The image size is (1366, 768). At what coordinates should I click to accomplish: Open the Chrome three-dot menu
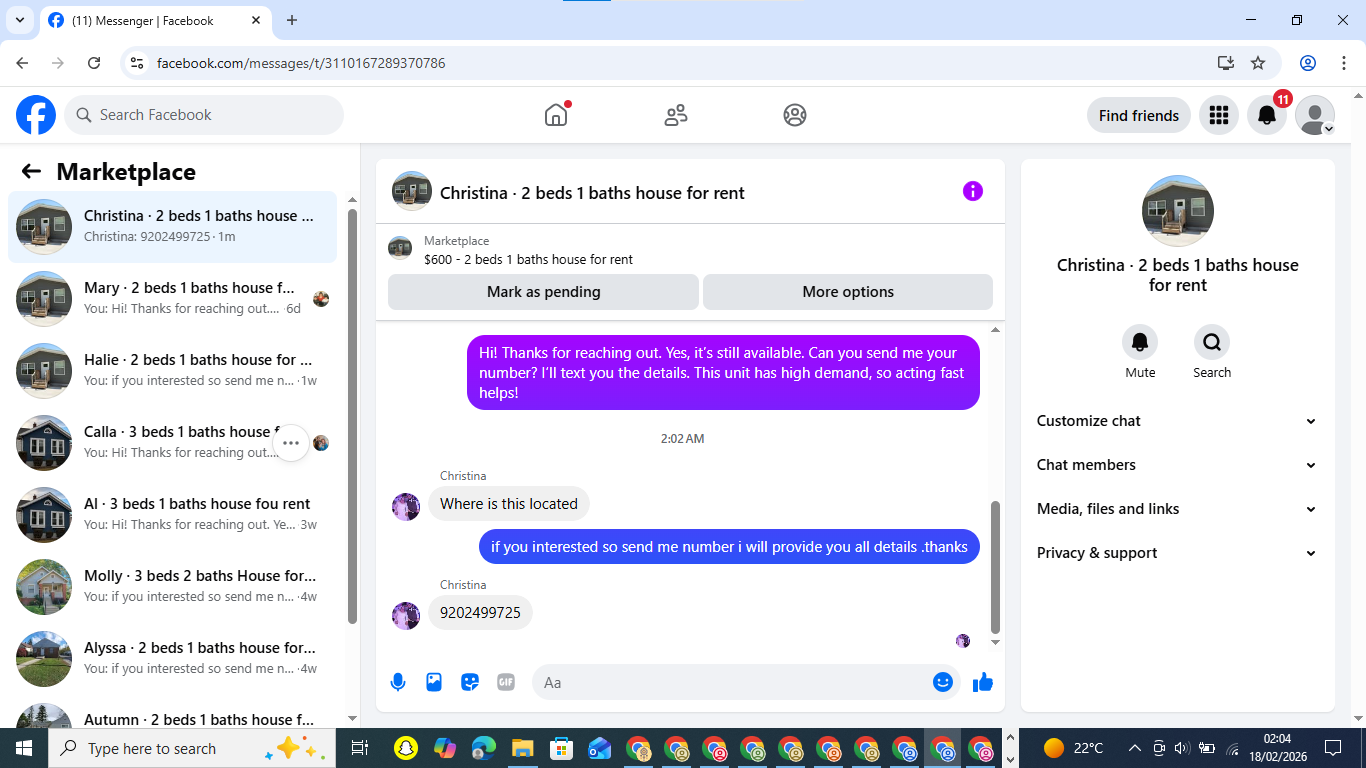pos(1343,63)
